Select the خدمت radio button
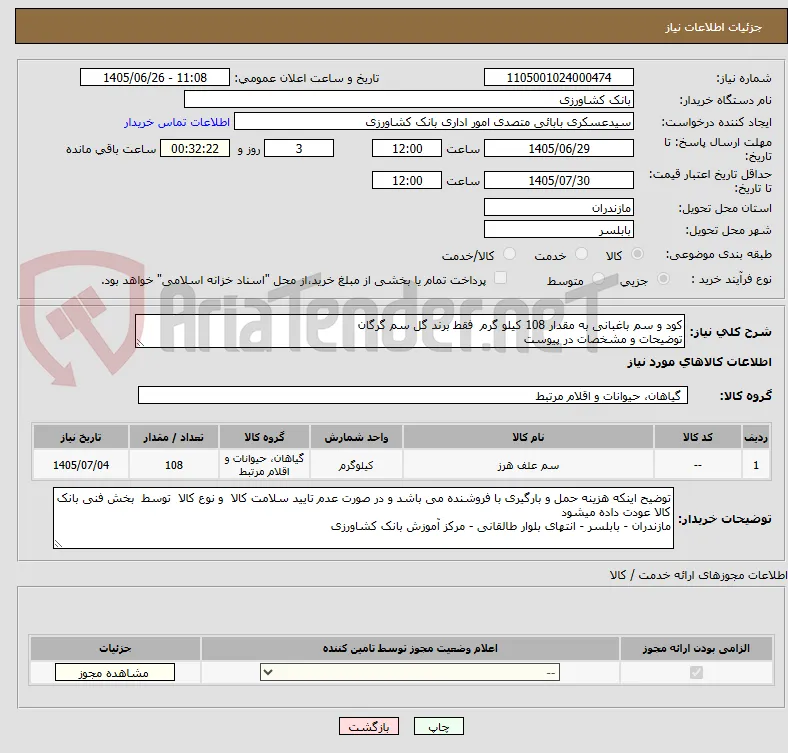The width and height of the screenshot is (788, 753). 581,254
